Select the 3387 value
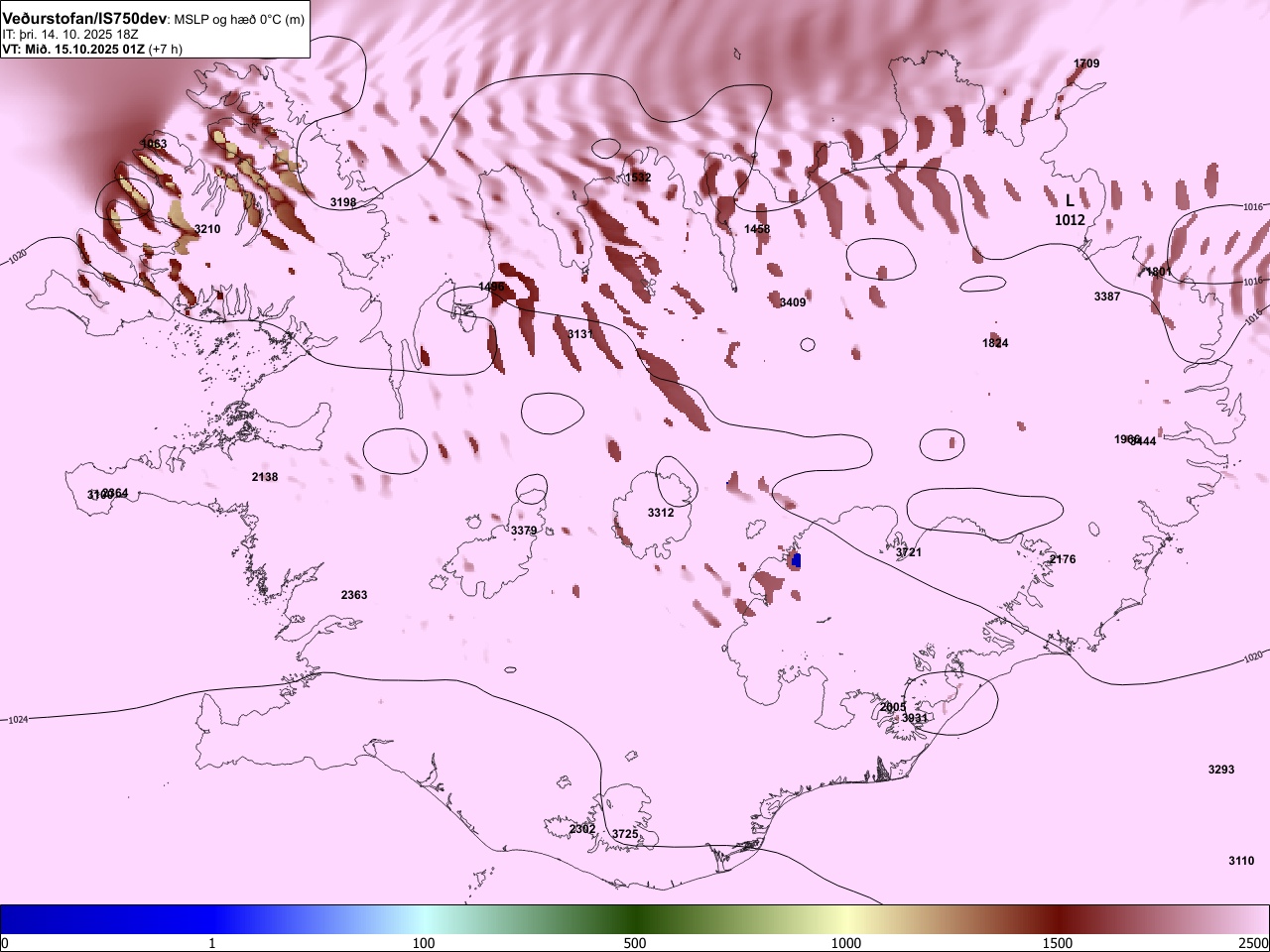 point(1107,297)
